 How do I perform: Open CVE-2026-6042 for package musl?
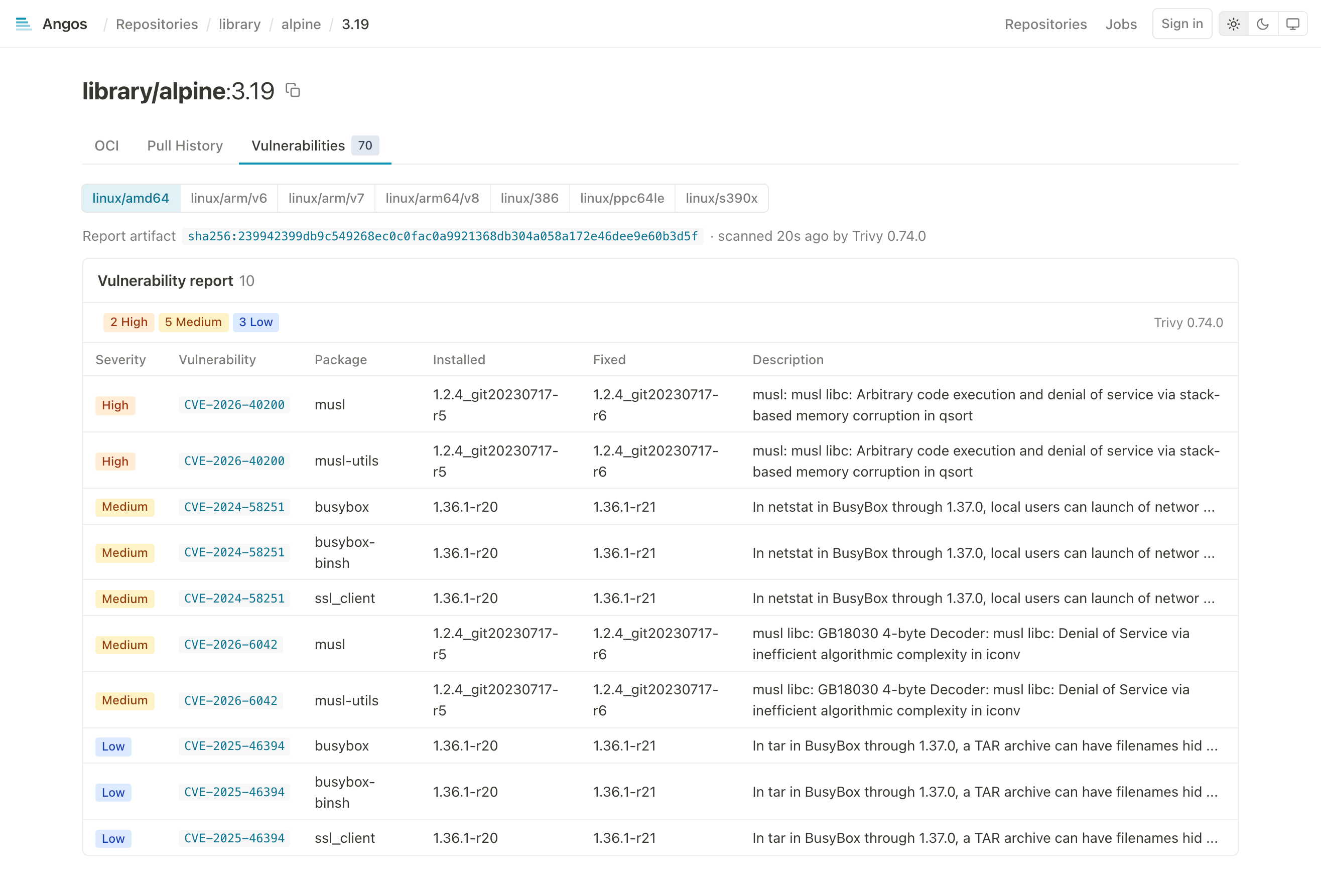(231, 644)
